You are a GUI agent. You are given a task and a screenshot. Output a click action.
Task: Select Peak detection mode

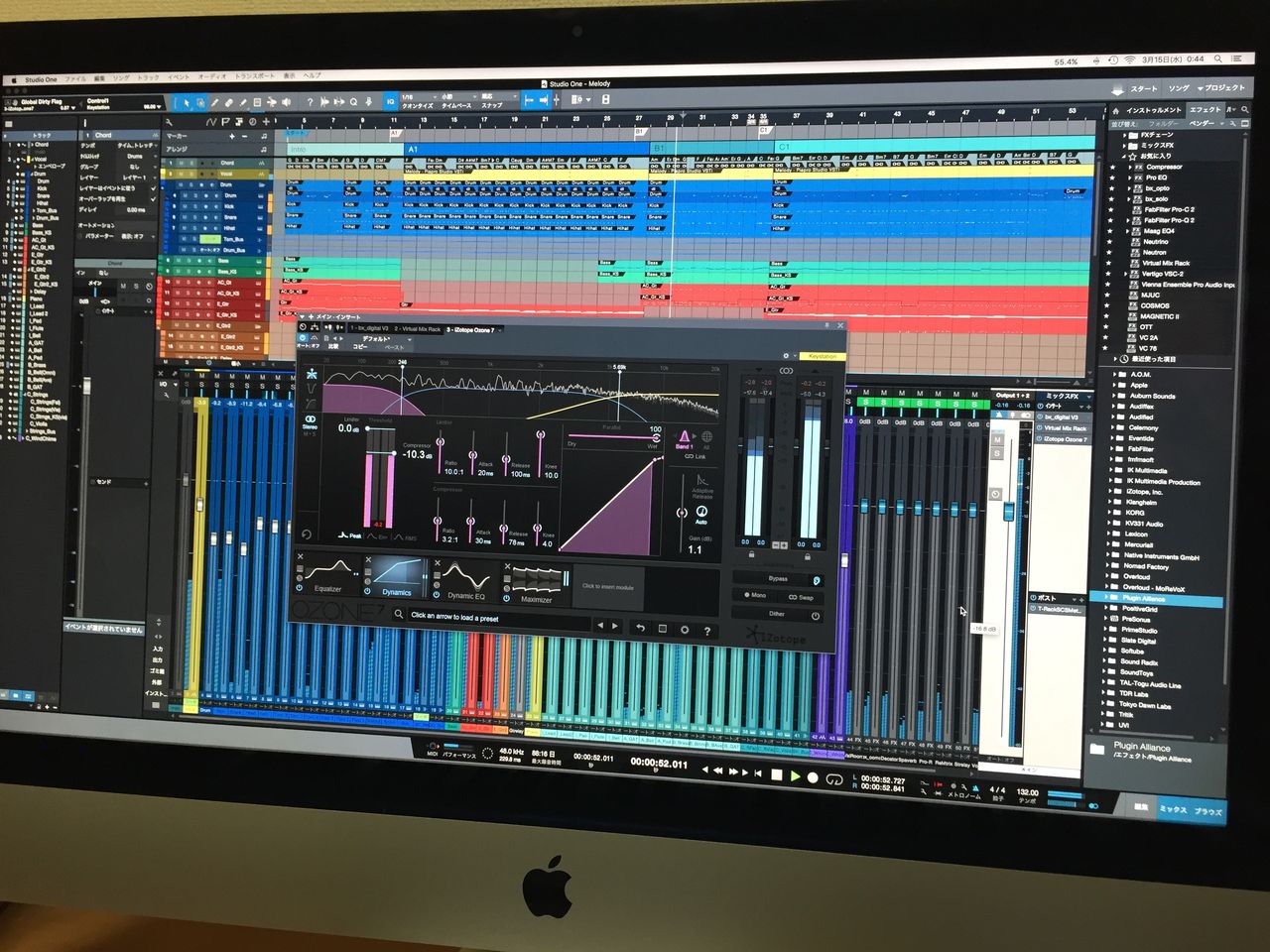click(x=351, y=535)
